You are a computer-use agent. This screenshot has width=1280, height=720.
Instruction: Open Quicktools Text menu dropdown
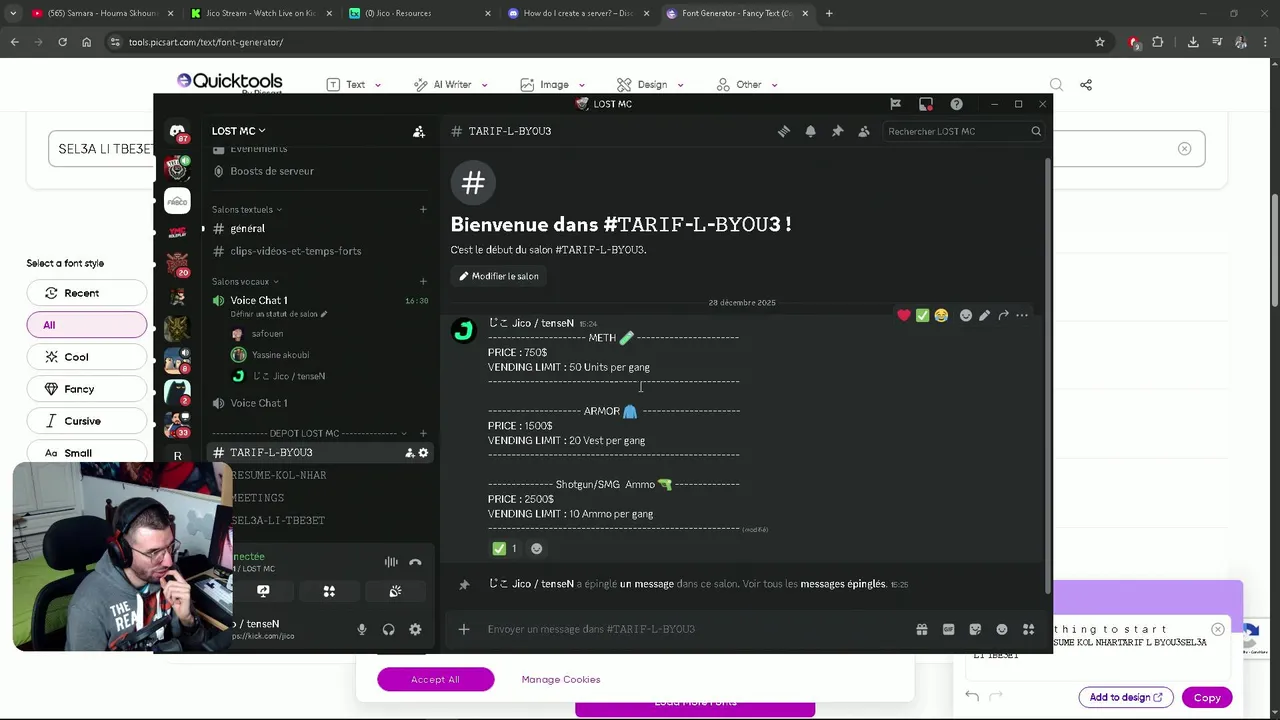coord(354,85)
